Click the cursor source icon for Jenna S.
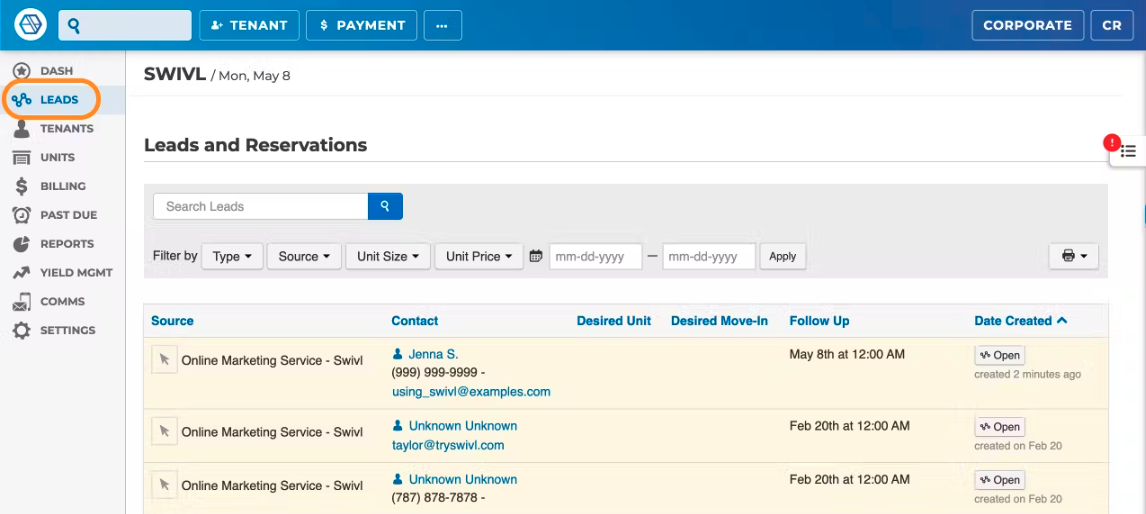The image size is (1146, 514). click(164, 360)
